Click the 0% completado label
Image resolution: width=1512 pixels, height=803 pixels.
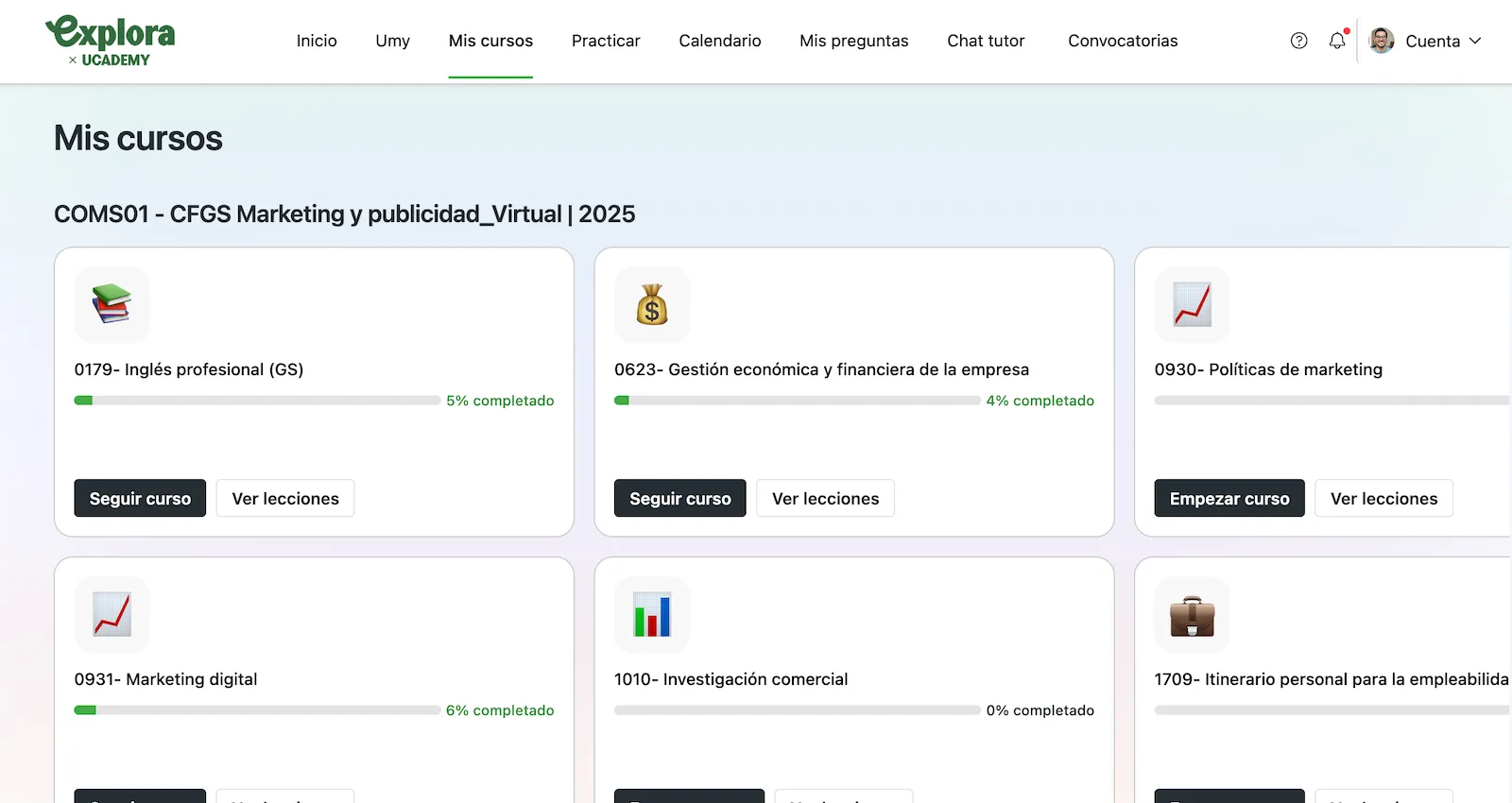pyautogui.click(x=1040, y=710)
